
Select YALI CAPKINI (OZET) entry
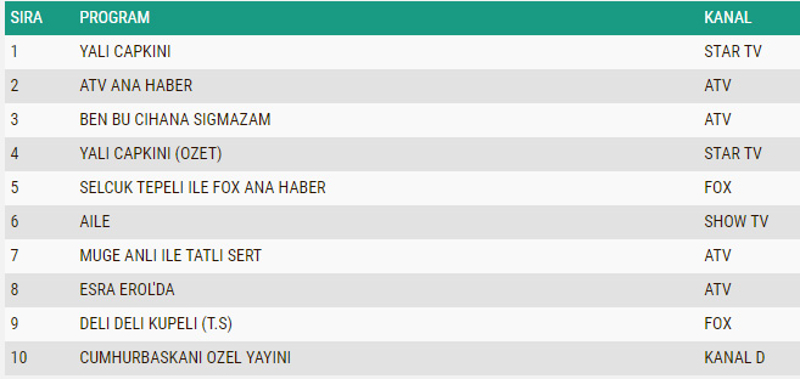(151, 154)
